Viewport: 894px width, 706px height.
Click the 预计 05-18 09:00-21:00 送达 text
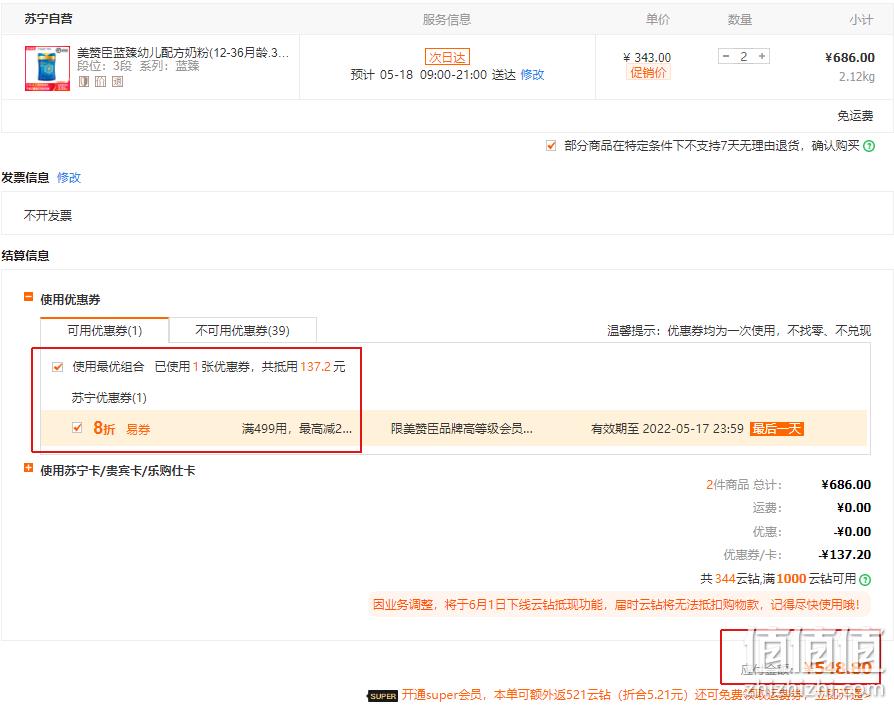click(x=433, y=75)
